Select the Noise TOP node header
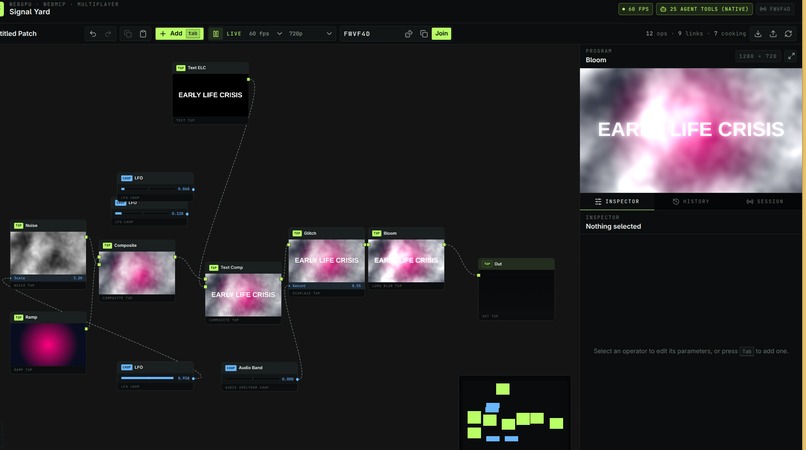Image resolution: width=806 pixels, height=450 pixels. point(48,226)
